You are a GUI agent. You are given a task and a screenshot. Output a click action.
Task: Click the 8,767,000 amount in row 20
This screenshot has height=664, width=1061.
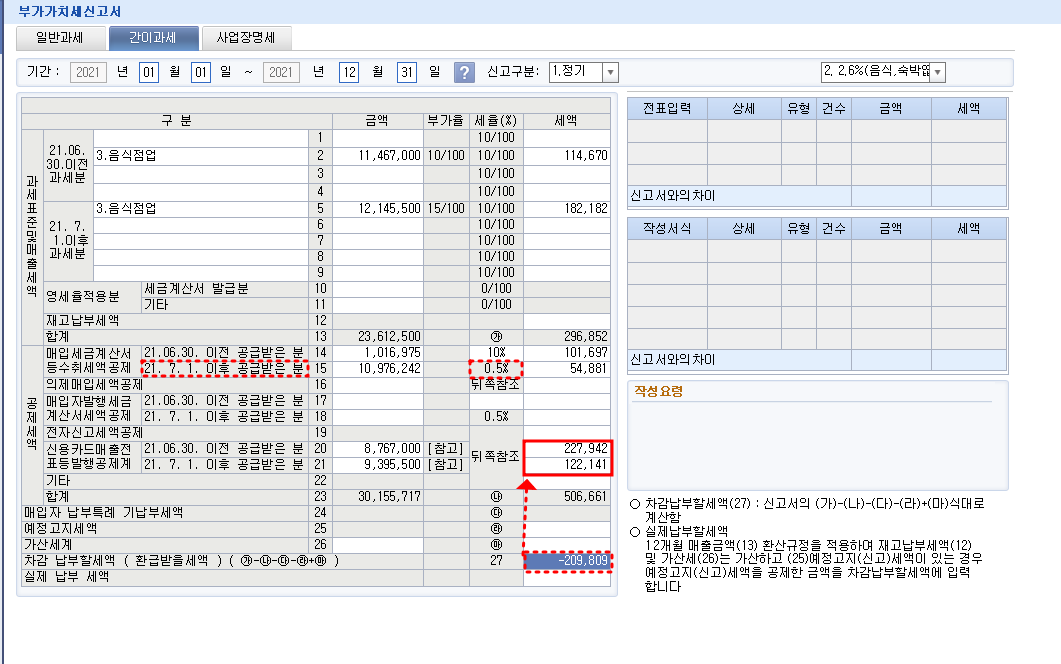(377, 449)
